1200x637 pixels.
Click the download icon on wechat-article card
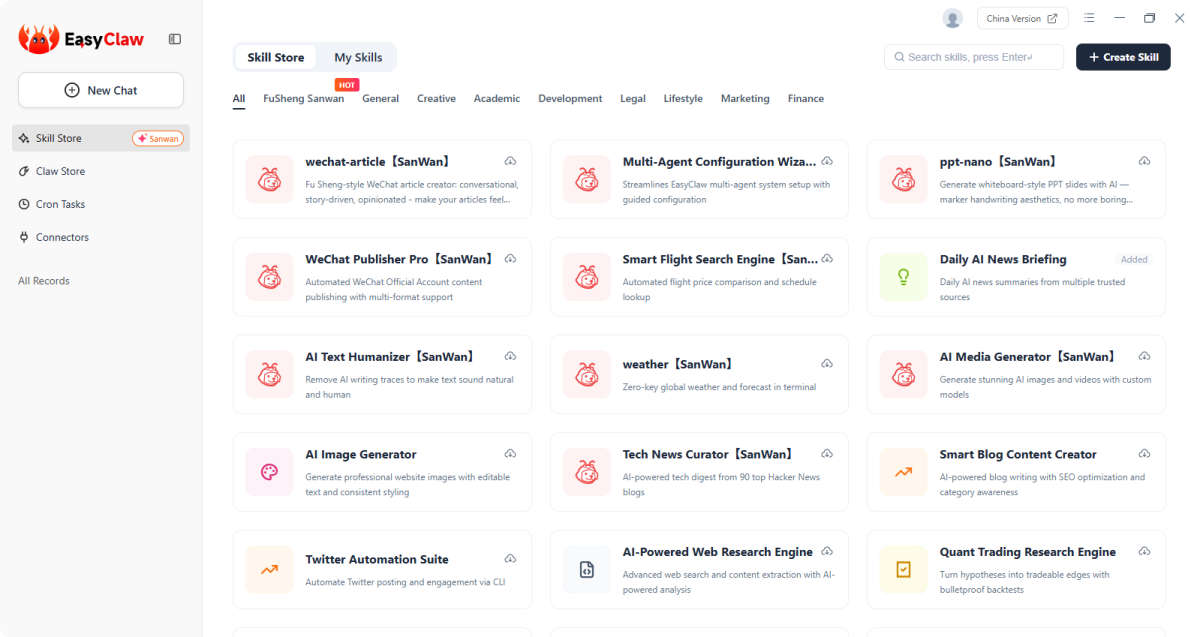pos(510,162)
